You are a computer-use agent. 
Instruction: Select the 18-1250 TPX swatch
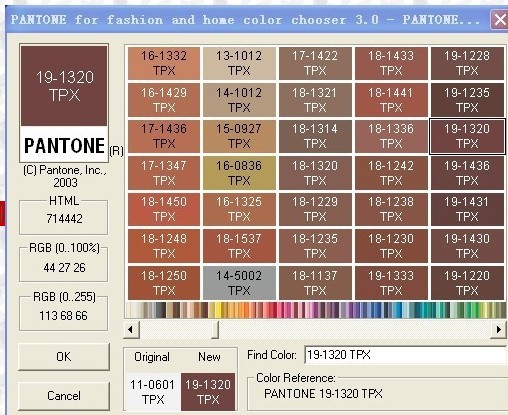[164, 283]
